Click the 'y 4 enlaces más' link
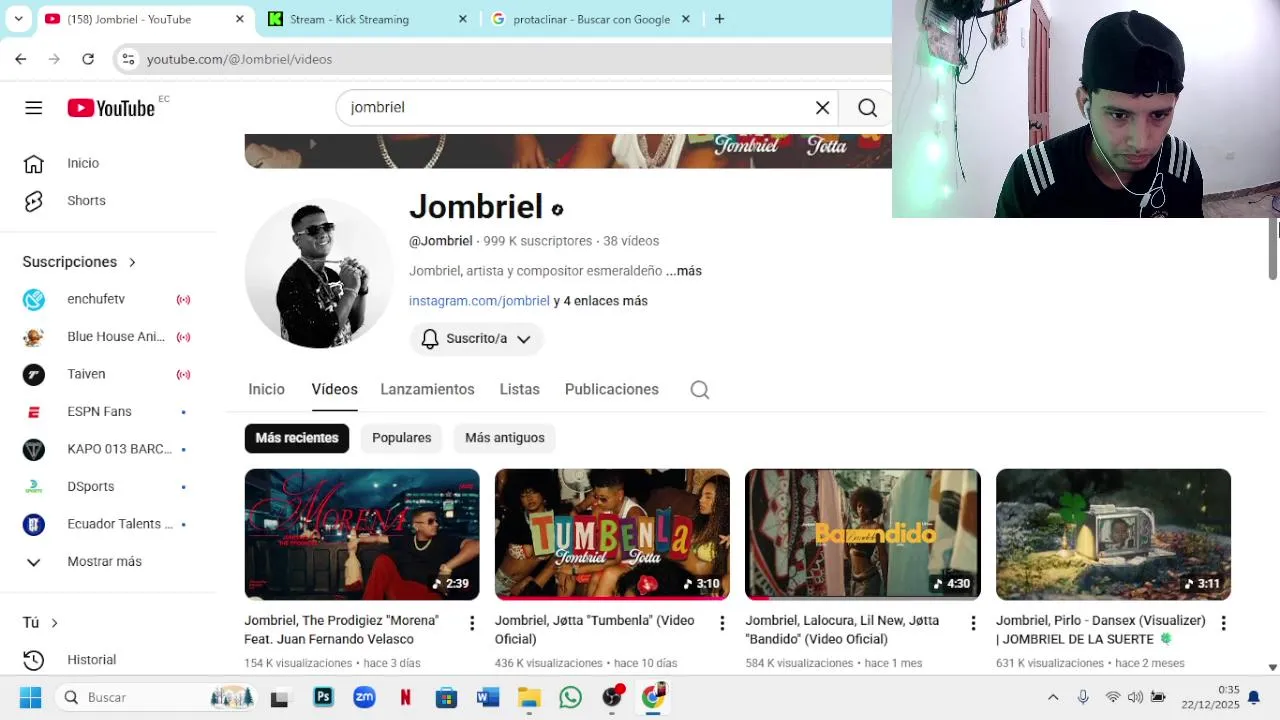The height and width of the screenshot is (720, 1280). click(x=601, y=301)
